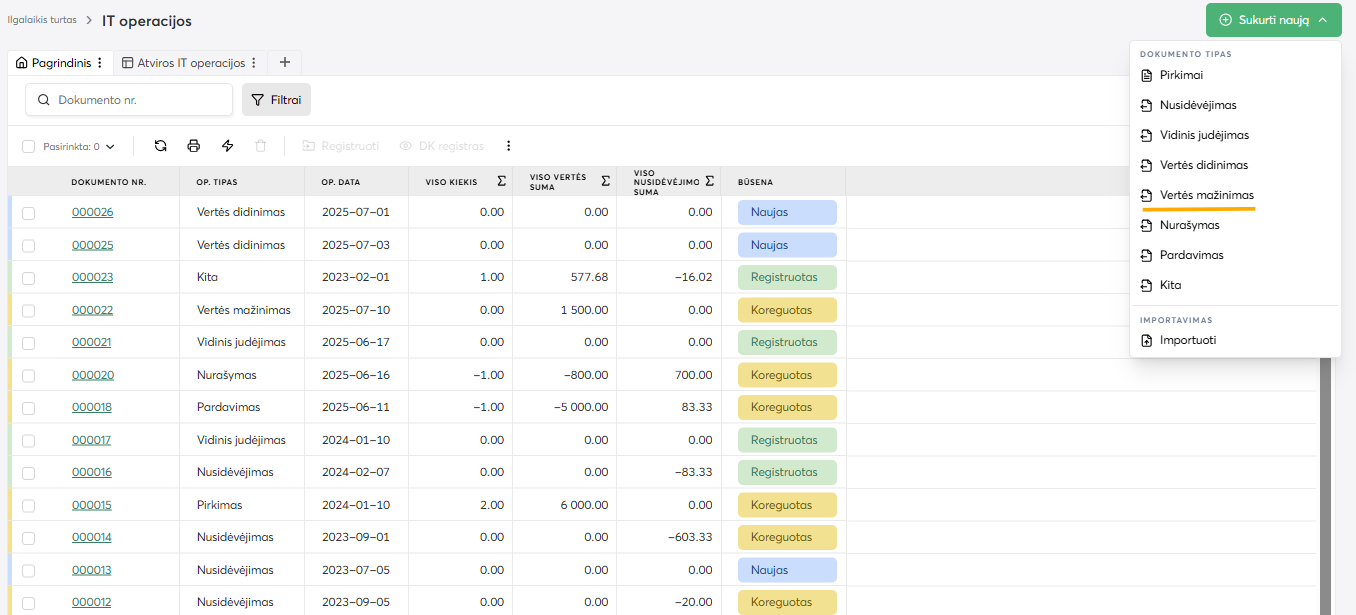Open the three-dot toolbar overflow menu
The height and width of the screenshot is (615, 1356).
coord(508,146)
